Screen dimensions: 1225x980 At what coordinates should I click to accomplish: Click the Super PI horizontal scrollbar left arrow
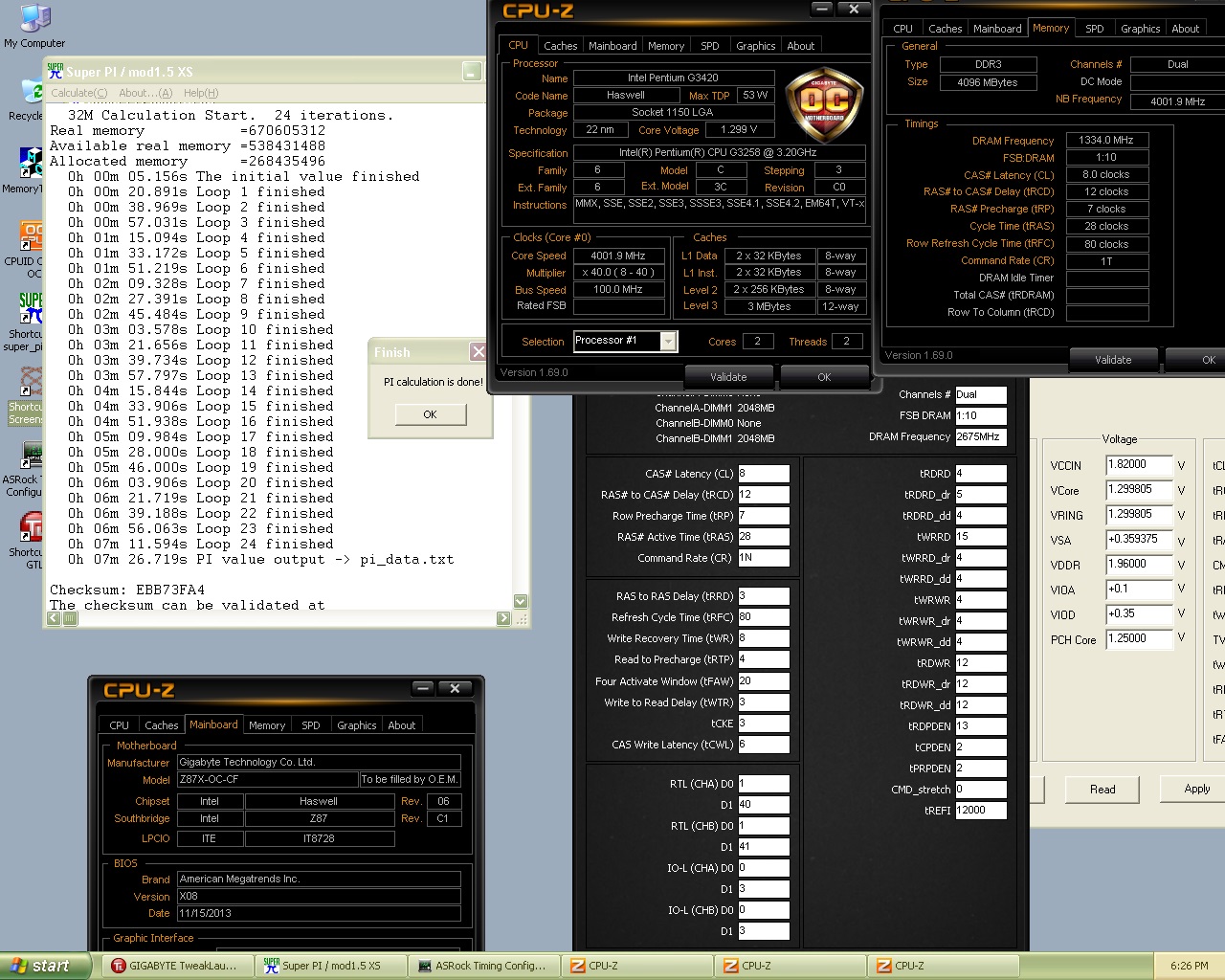tap(54, 618)
